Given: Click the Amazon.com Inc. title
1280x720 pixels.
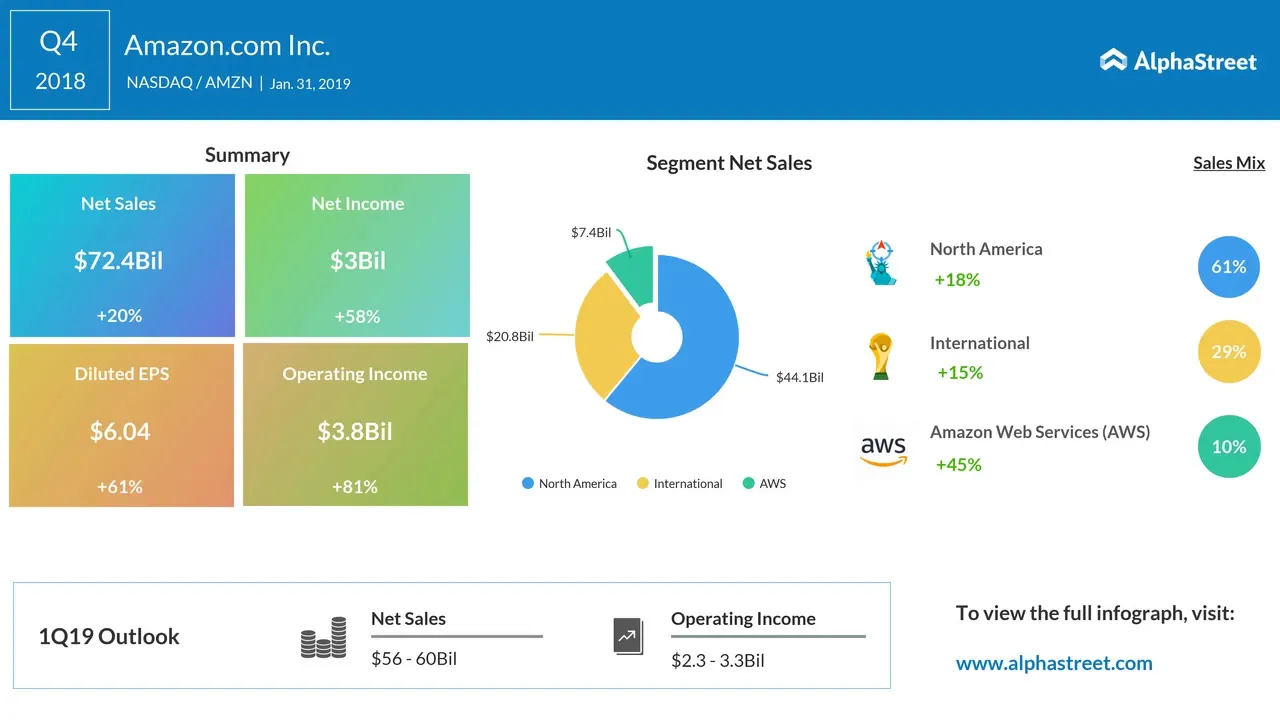Looking at the screenshot, I should (x=227, y=46).
